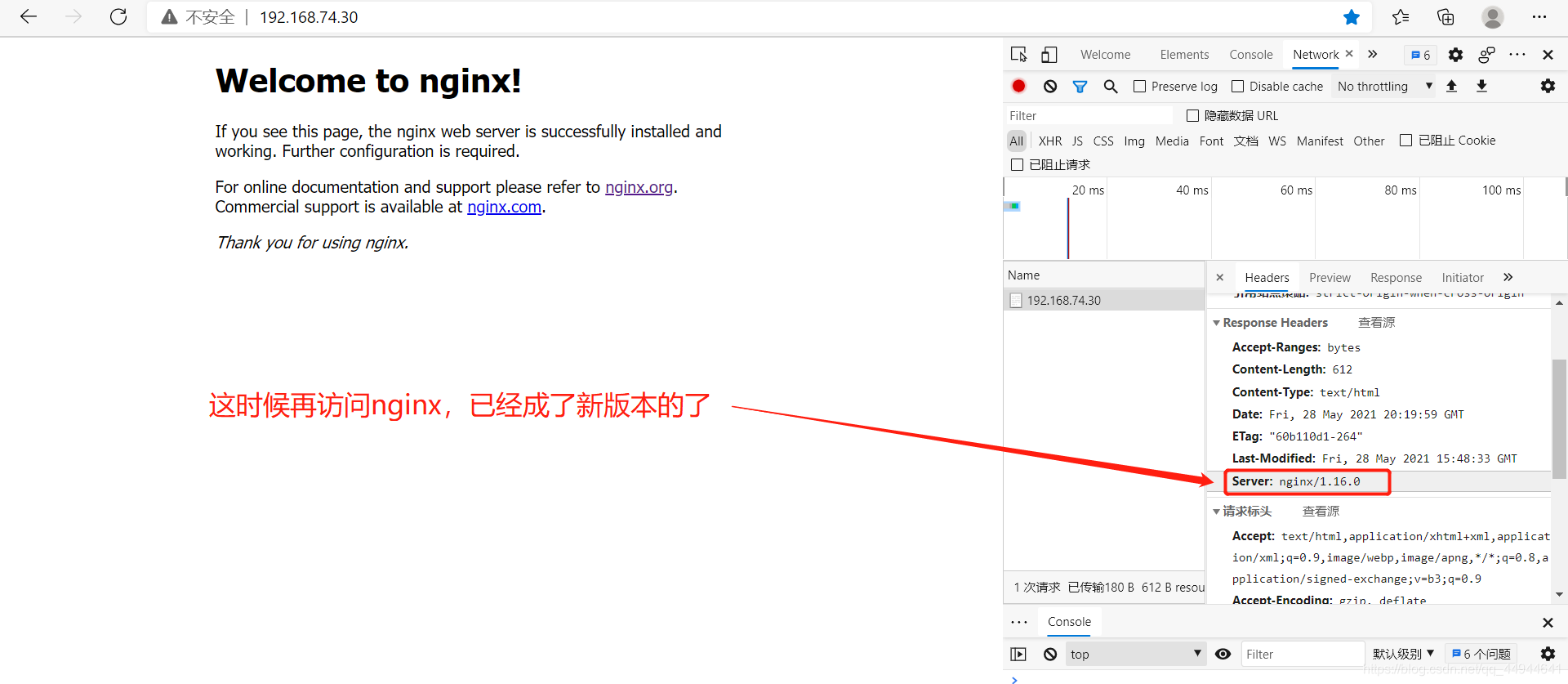This screenshot has height=684, width=1568.
Task: Open the 默认级别 log level dropdown
Action: coord(1403,654)
